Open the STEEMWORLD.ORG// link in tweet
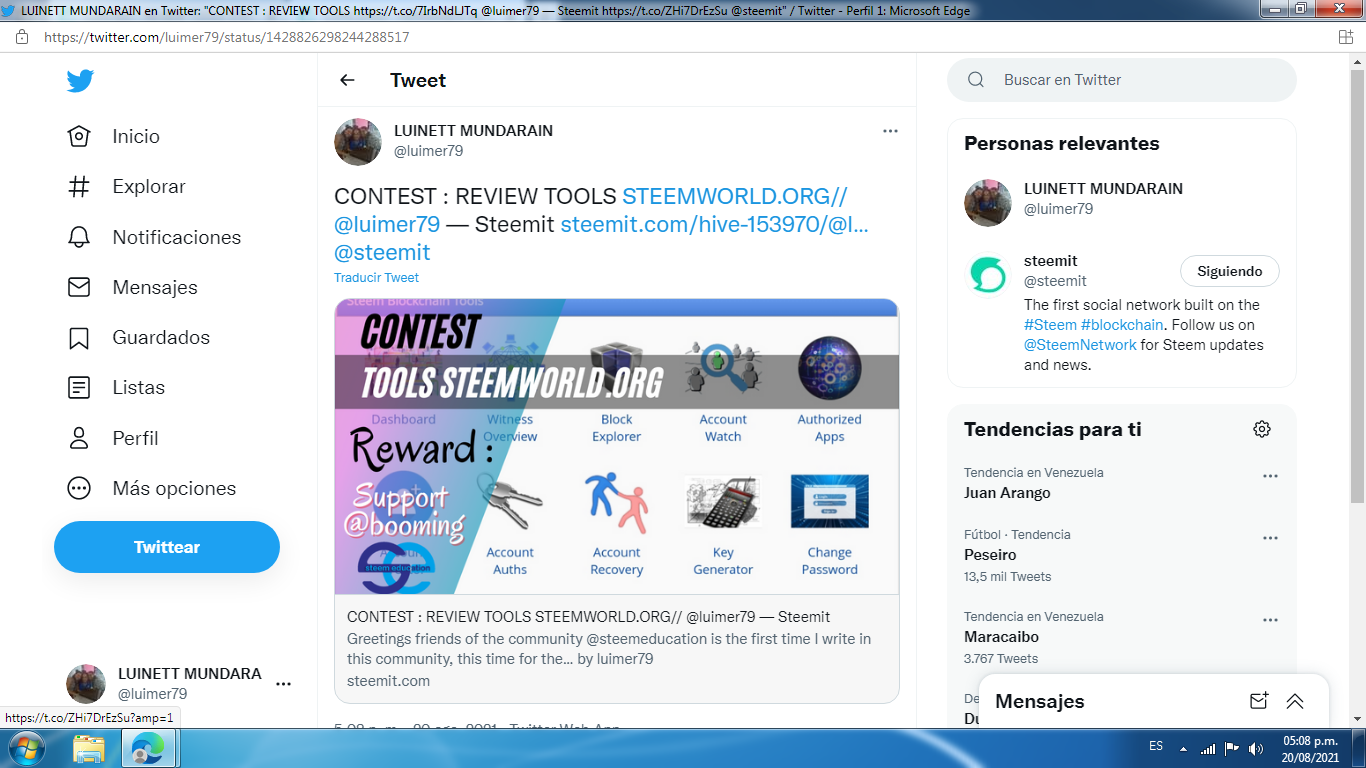This screenshot has width=1366, height=768. (x=735, y=196)
